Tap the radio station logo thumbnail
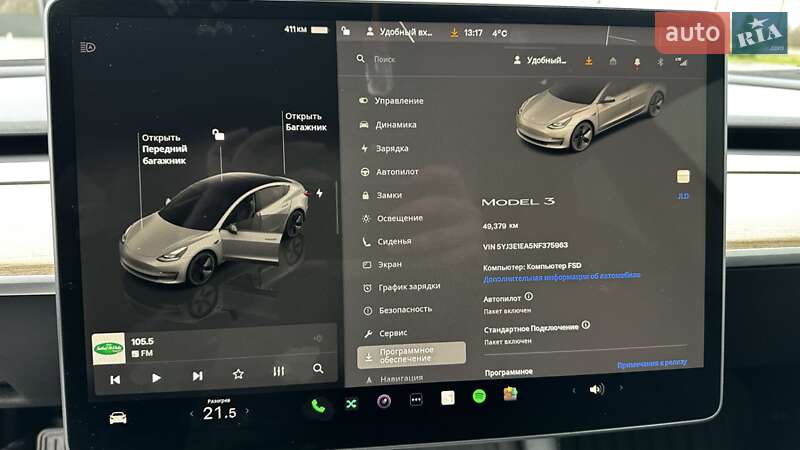The width and height of the screenshot is (800, 450). [x=109, y=348]
